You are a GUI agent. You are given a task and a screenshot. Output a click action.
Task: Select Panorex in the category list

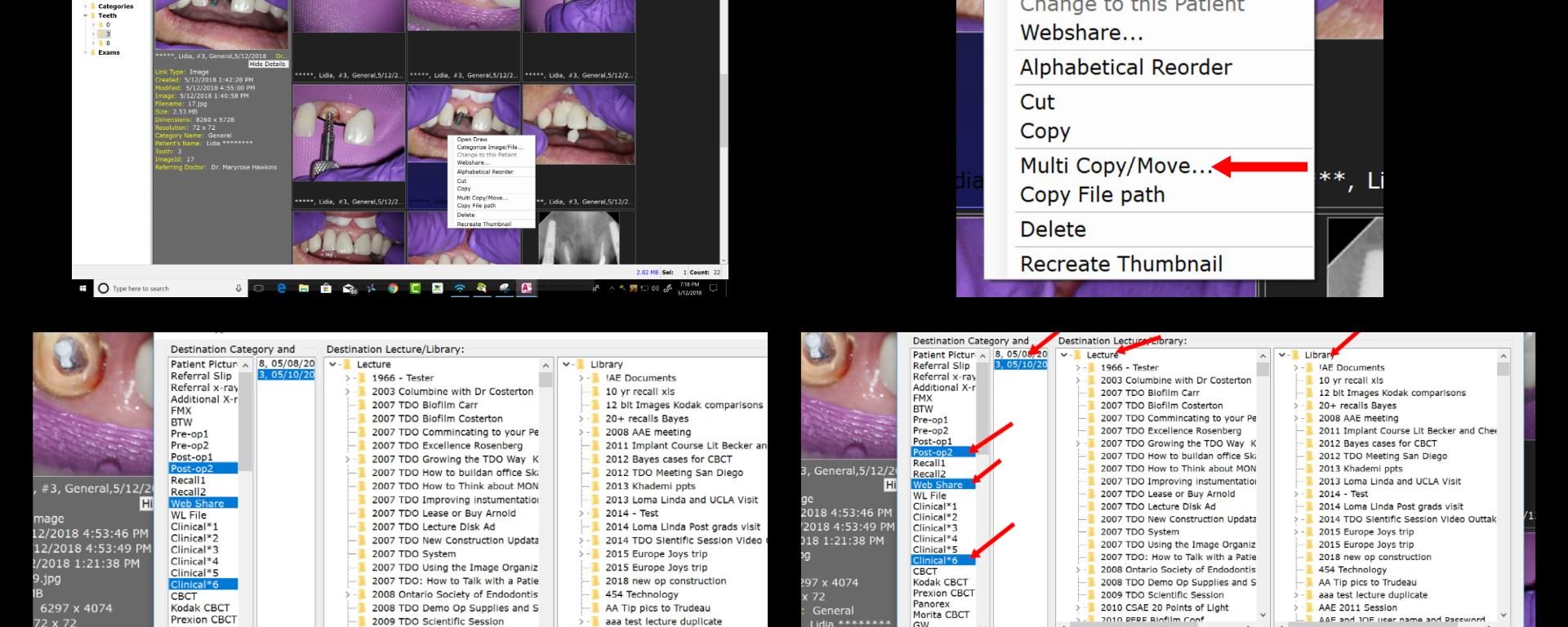930,604
